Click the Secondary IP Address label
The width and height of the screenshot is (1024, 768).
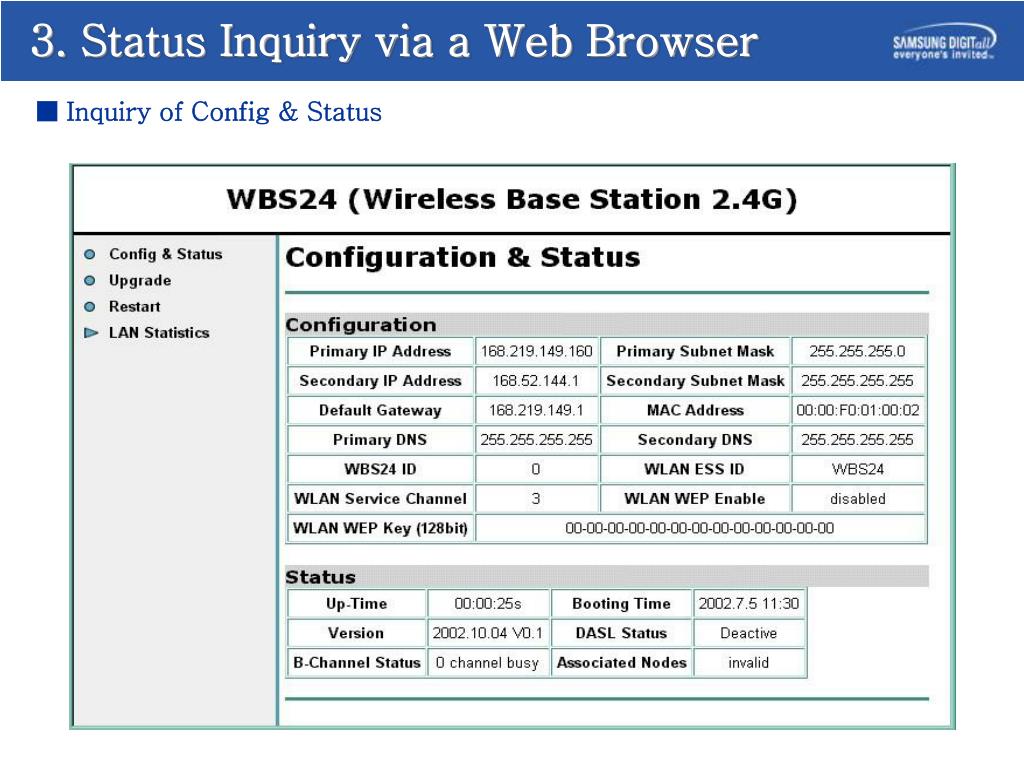coord(380,381)
